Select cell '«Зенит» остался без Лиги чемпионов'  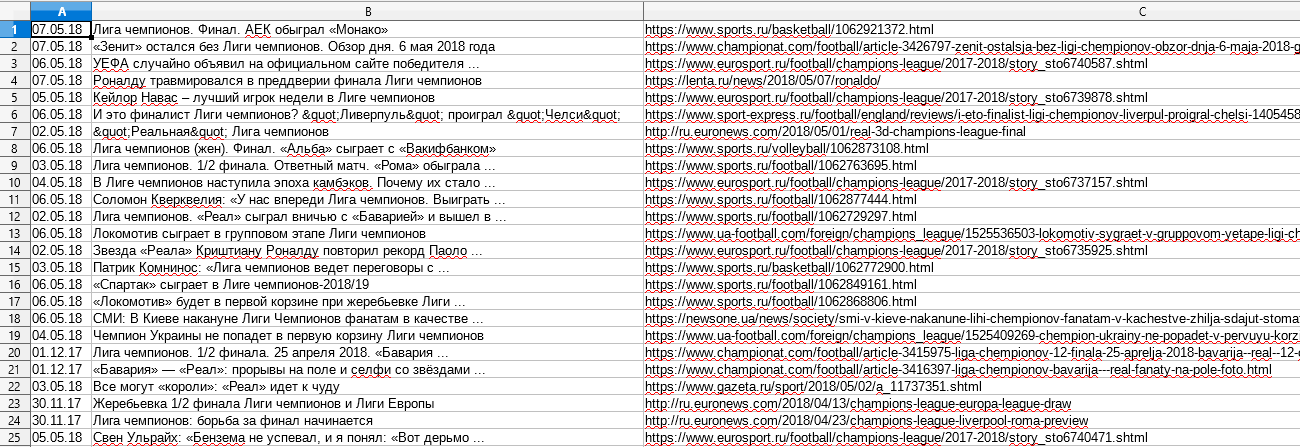pos(367,47)
